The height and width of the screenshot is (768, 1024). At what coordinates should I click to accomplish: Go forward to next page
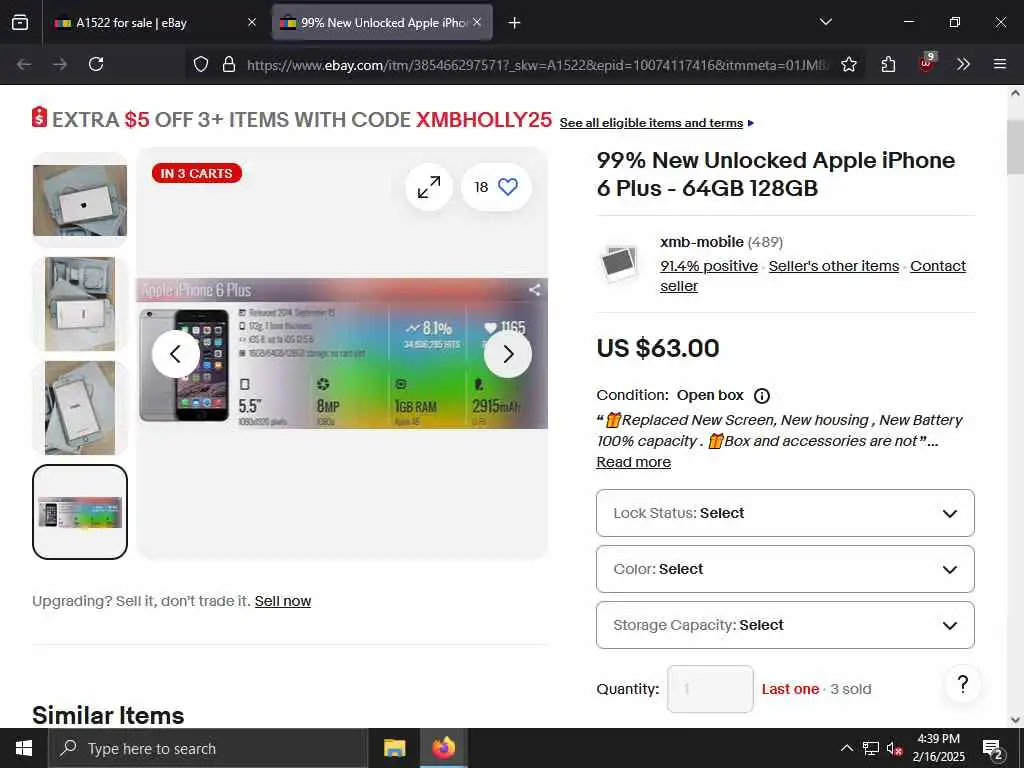click(x=59, y=64)
